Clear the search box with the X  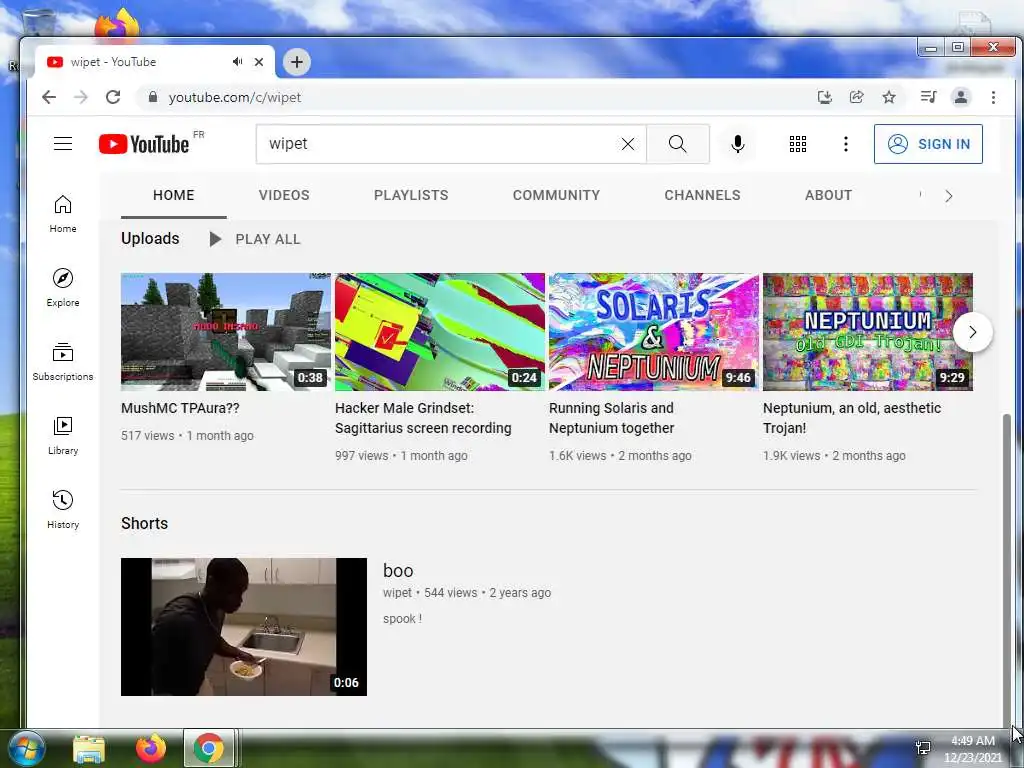pos(628,144)
